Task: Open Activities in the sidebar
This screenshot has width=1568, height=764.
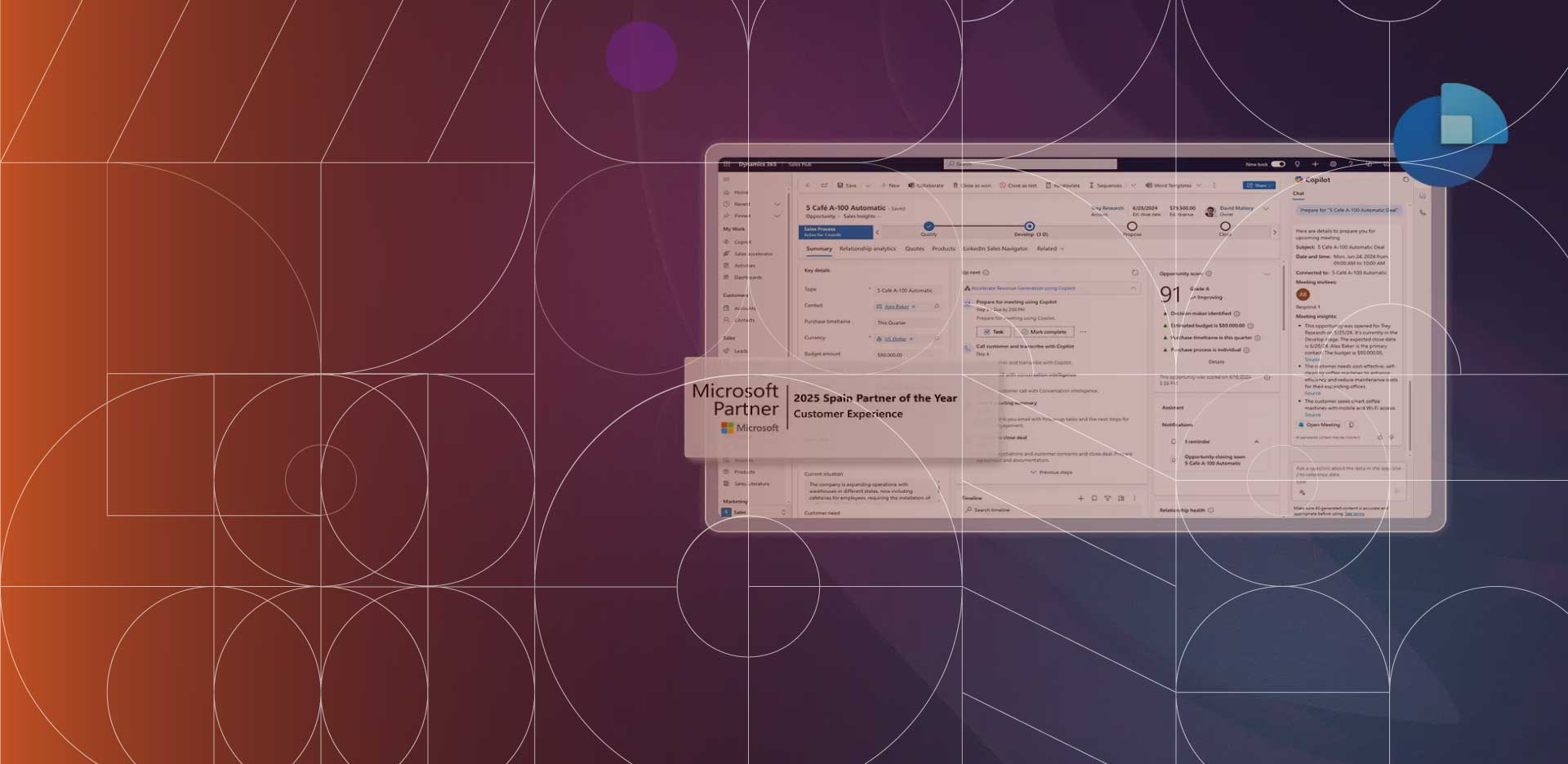Action: coord(740,265)
